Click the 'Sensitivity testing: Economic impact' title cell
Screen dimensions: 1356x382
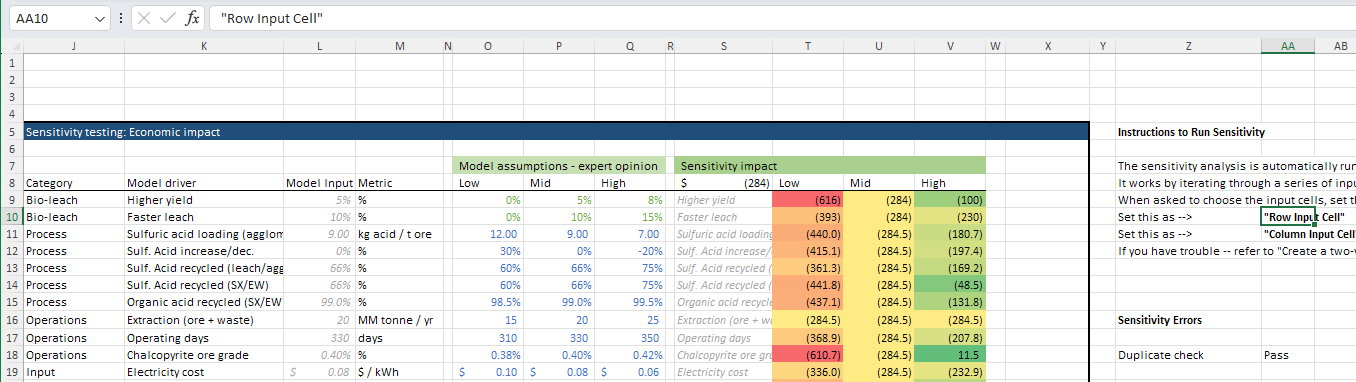pyautogui.click(x=555, y=131)
